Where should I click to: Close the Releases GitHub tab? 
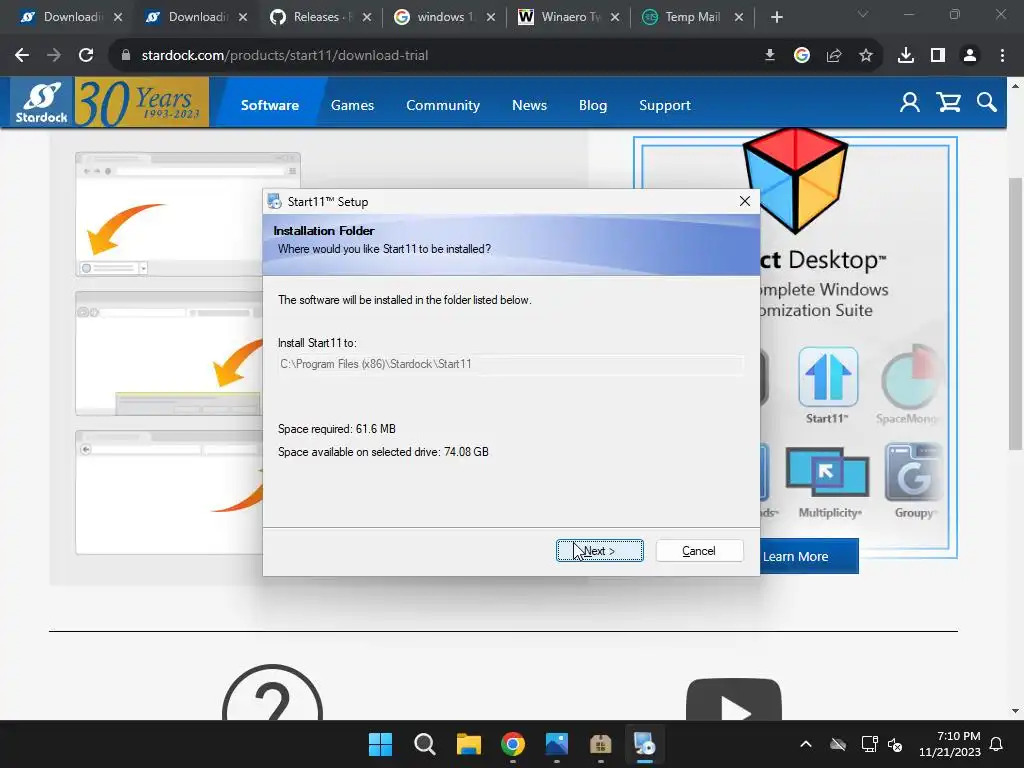(x=366, y=17)
